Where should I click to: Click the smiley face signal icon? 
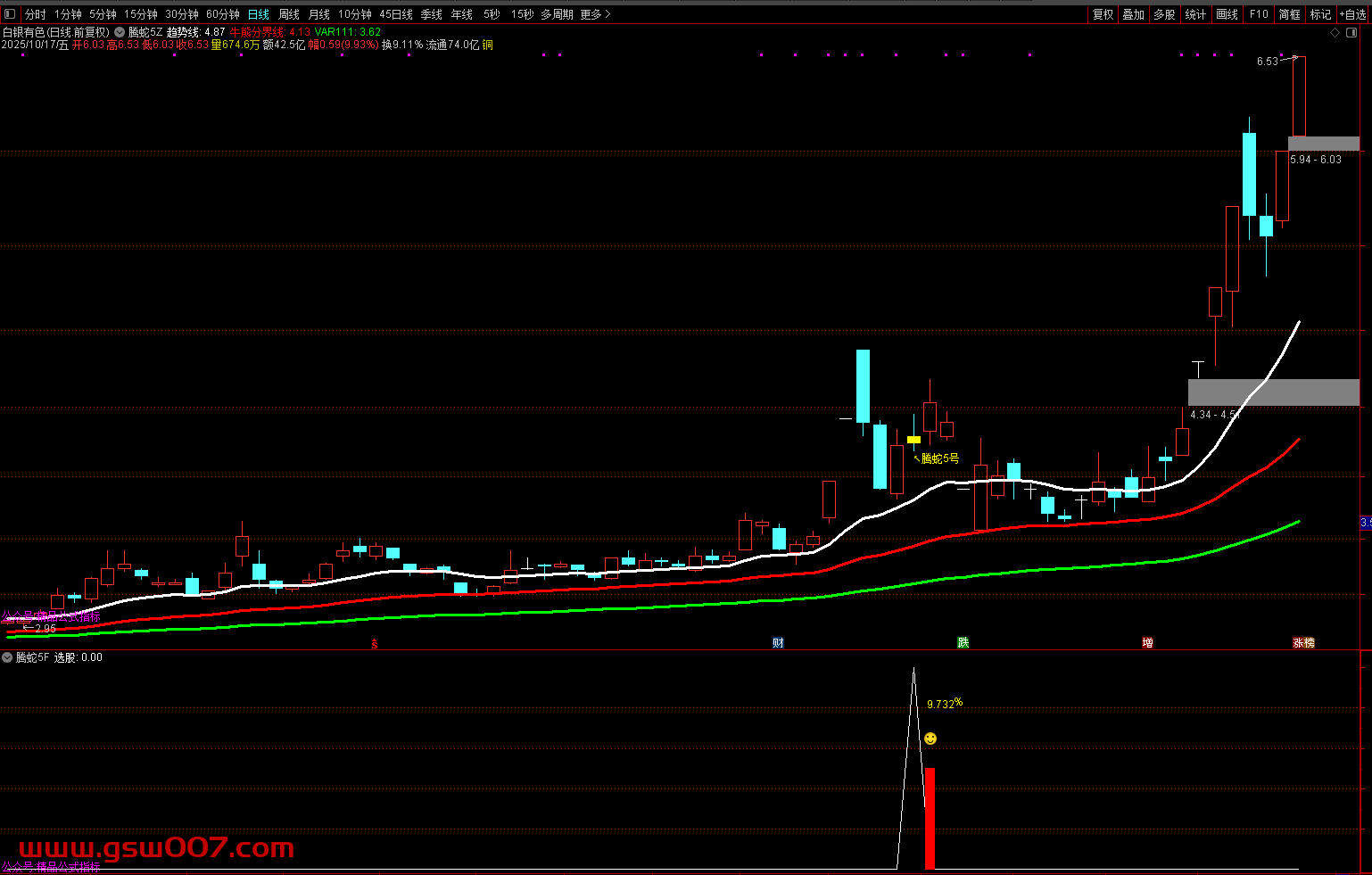[x=930, y=739]
